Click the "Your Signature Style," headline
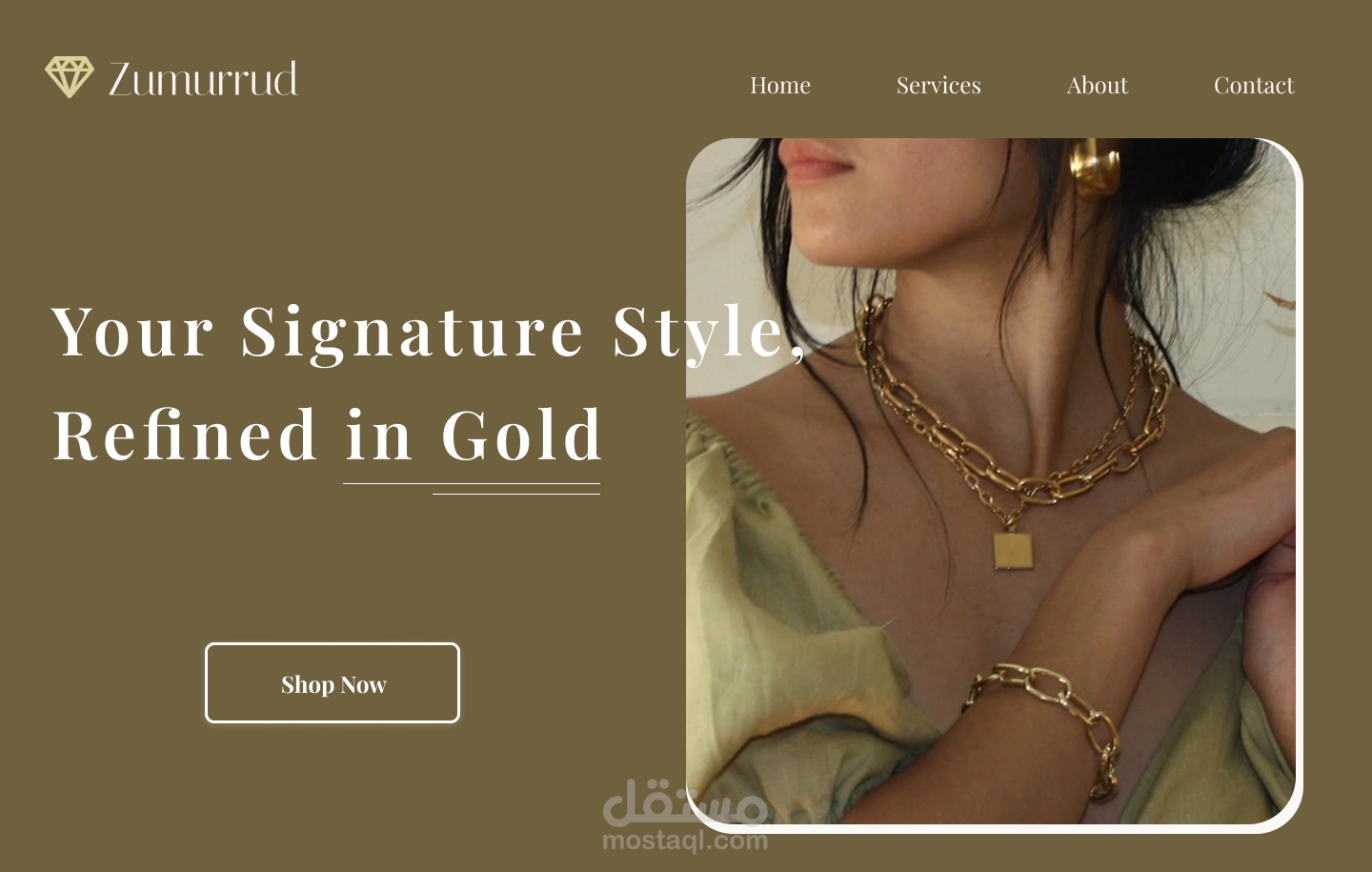This screenshot has width=1372, height=872. coord(428,332)
